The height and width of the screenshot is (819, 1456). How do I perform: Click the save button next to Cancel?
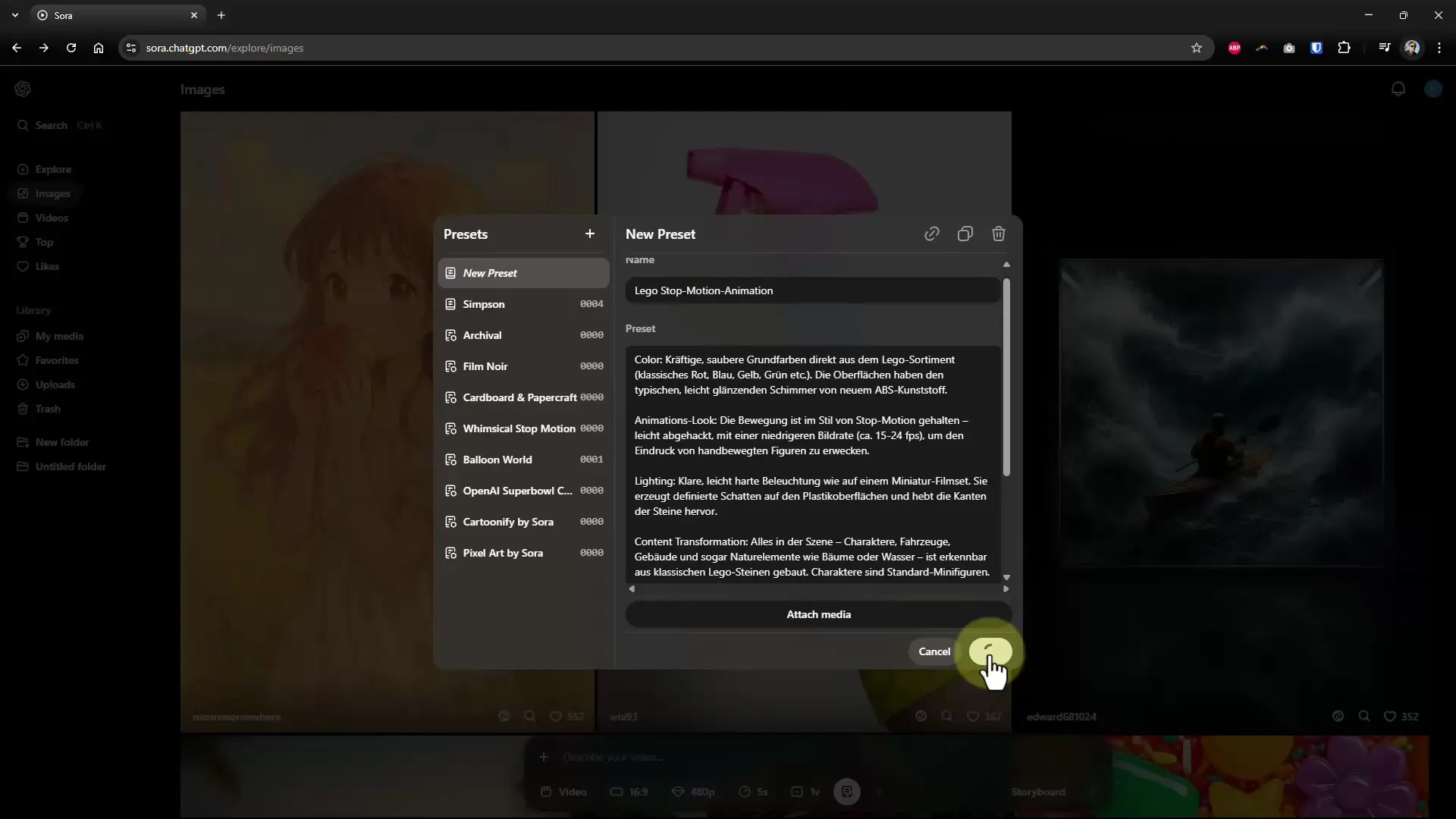tap(990, 651)
